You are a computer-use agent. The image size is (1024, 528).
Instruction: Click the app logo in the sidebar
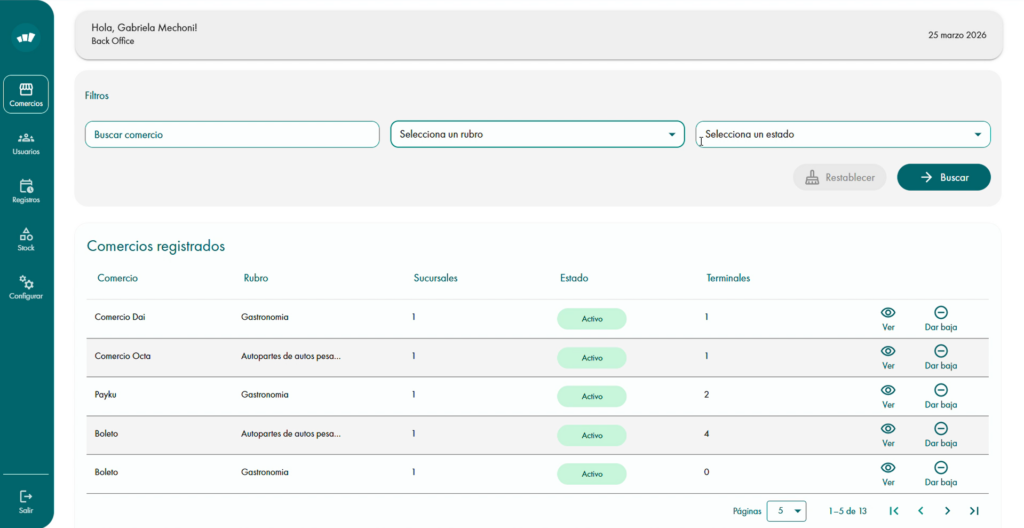tap(26, 37)
